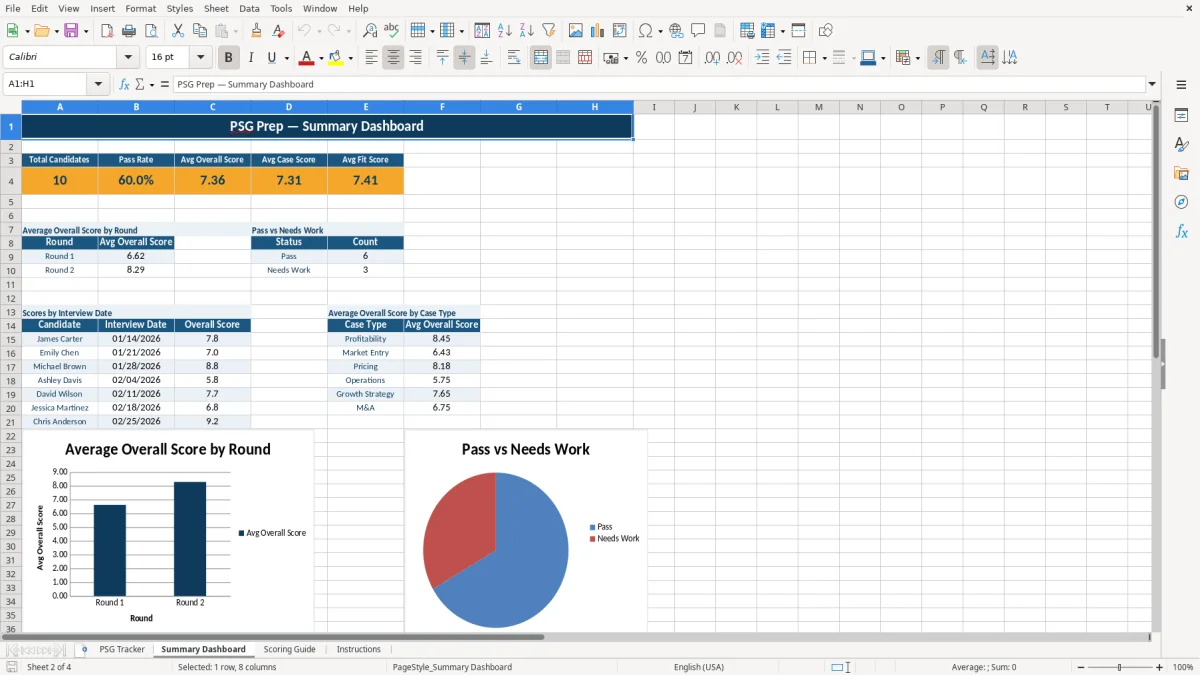Image resolution: width=1200 pixels, height=675 pixels.
Task: Toggle right-to-left text direction
Action: point(960,58)
